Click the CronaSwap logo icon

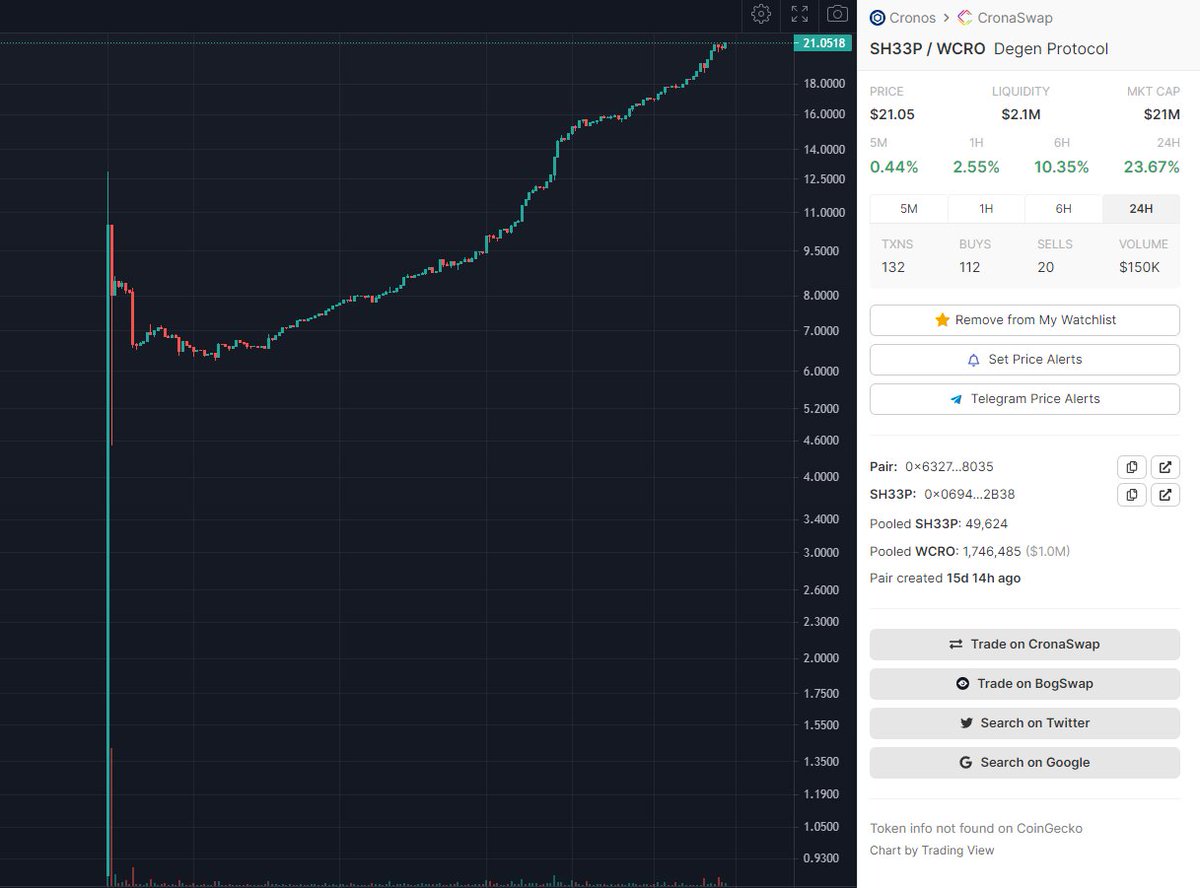point(965,17)
